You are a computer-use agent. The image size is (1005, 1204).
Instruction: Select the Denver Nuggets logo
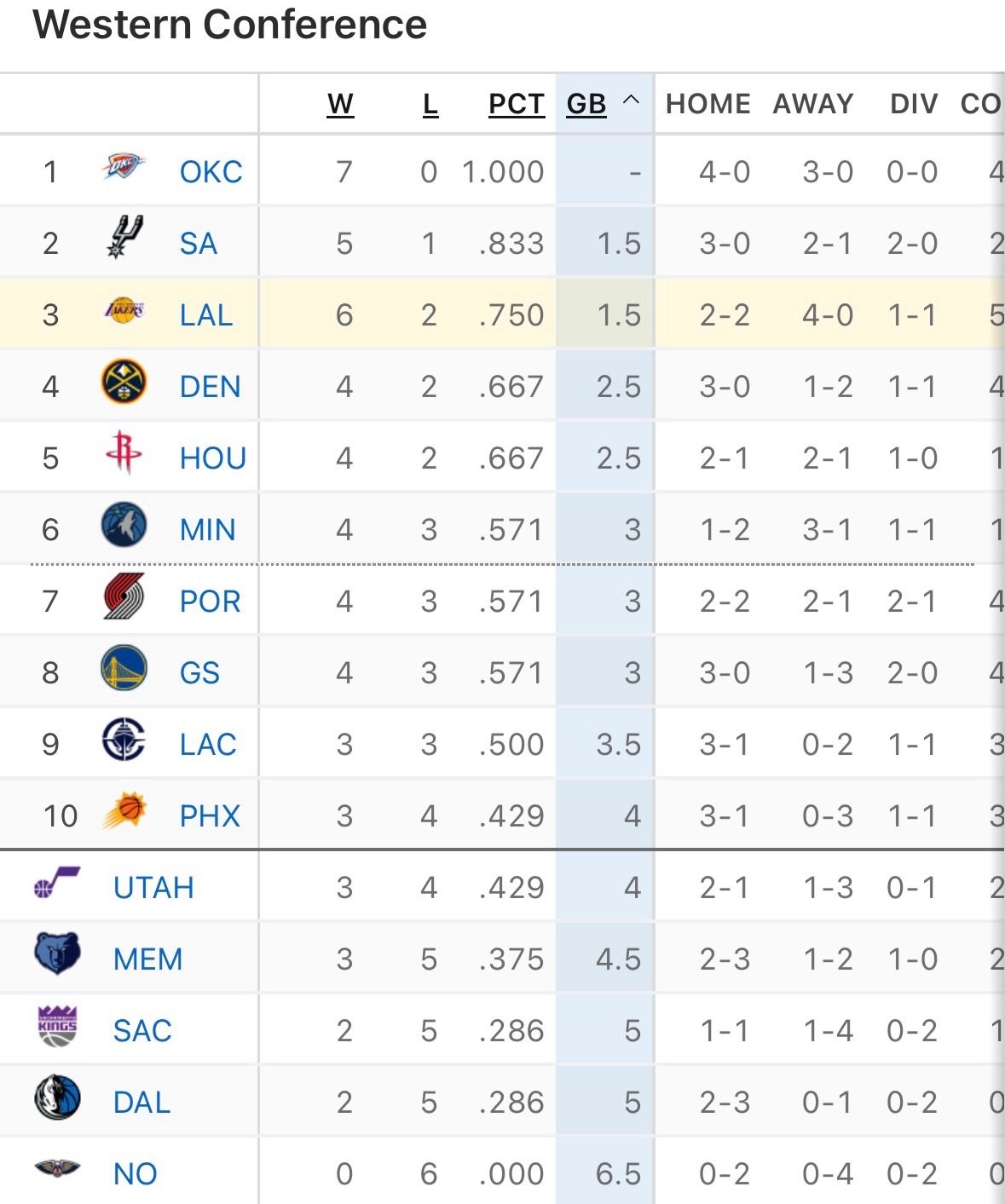coord(124,383)
